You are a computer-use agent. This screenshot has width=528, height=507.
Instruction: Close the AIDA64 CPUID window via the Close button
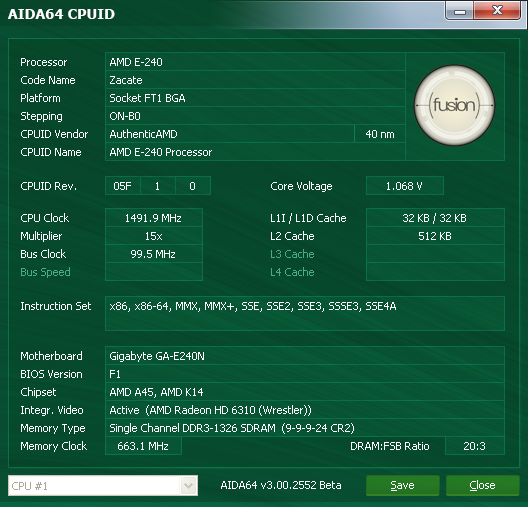click(482, 485)
